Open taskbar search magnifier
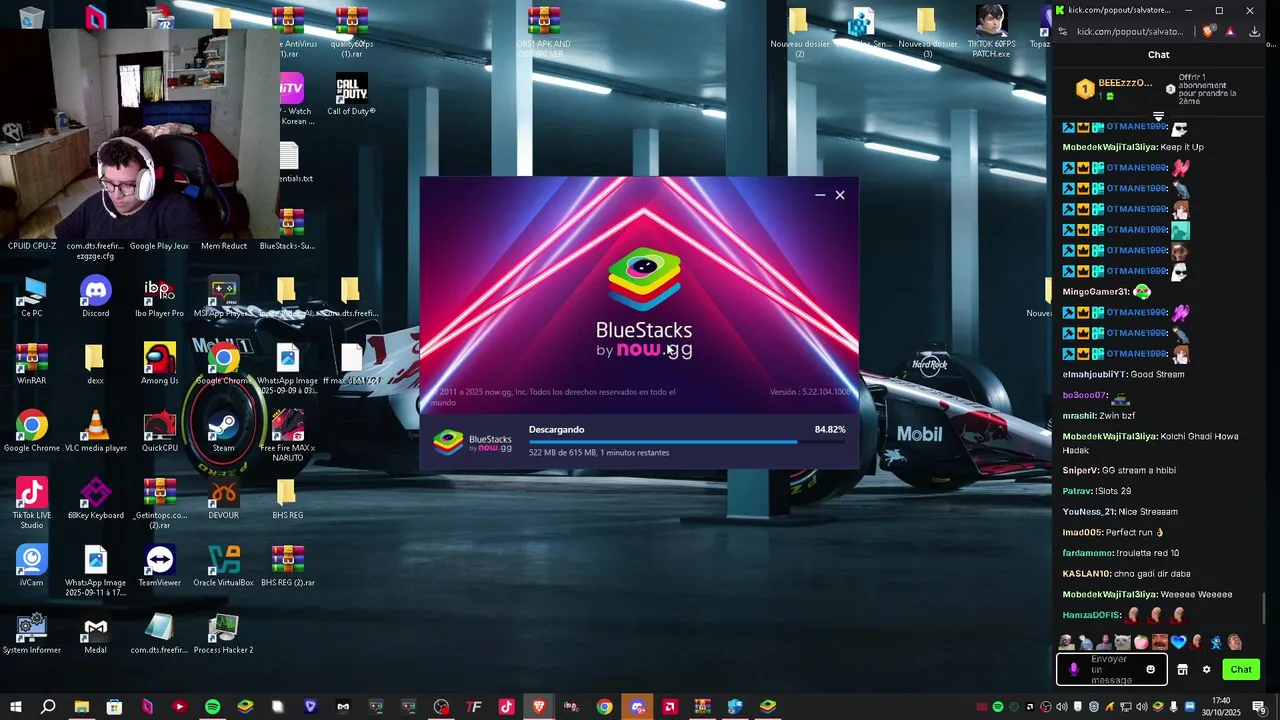Image resolution: width=1280 pixels, height=720 pixels. 48,707
